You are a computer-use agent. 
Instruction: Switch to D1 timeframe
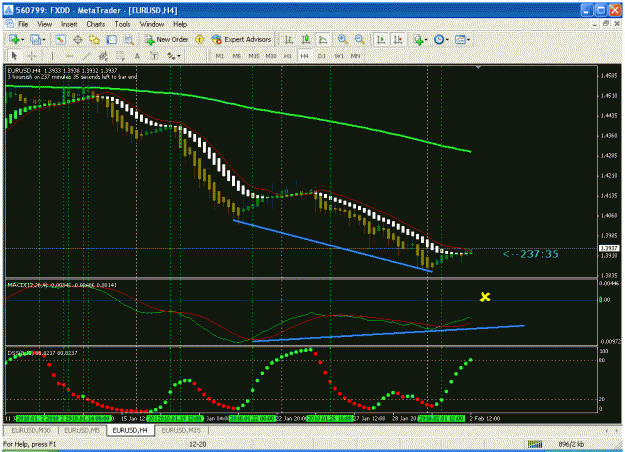pyautogui.click(x=322, y=56)
